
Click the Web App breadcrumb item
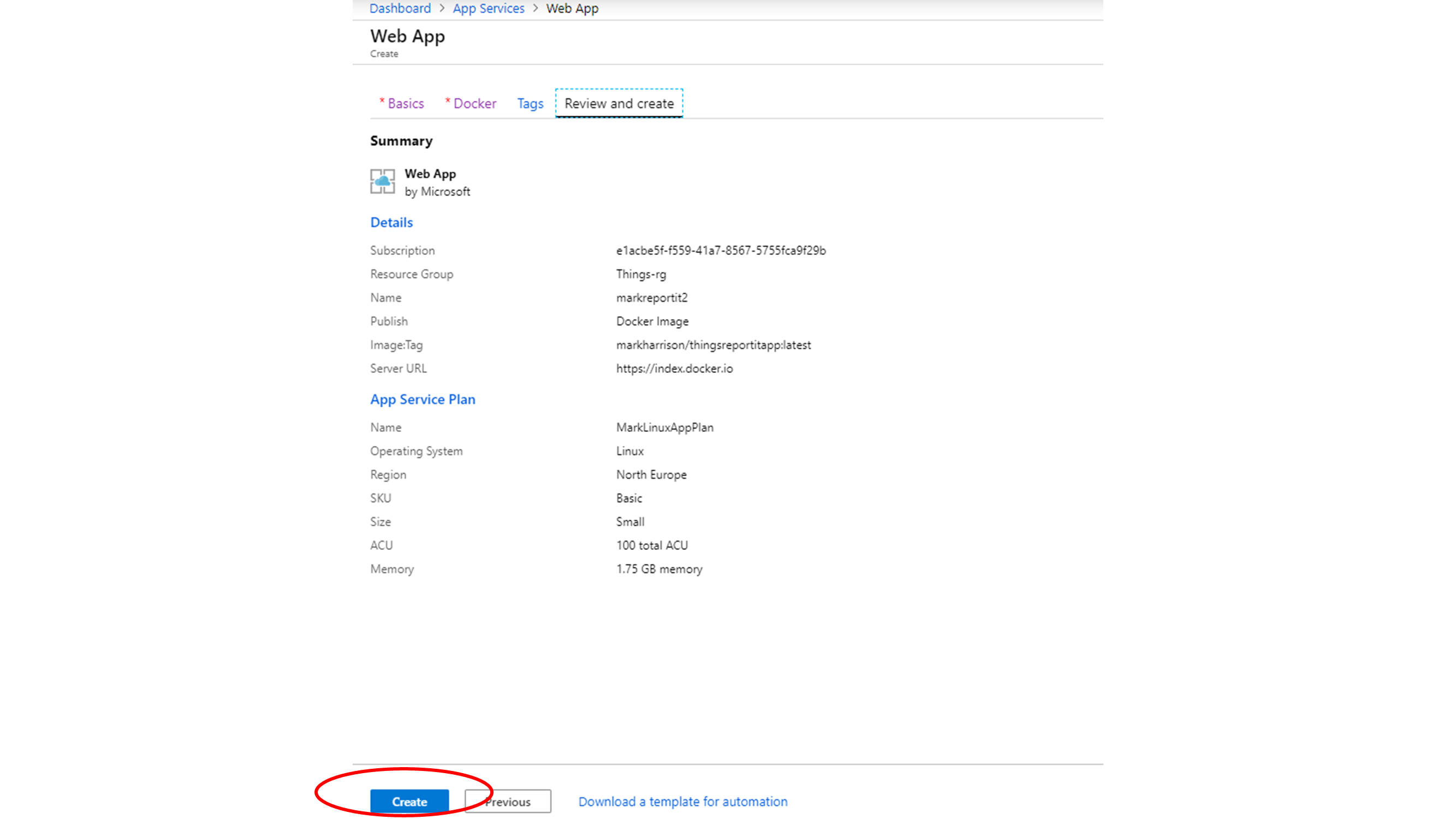(x=572, y=9)
